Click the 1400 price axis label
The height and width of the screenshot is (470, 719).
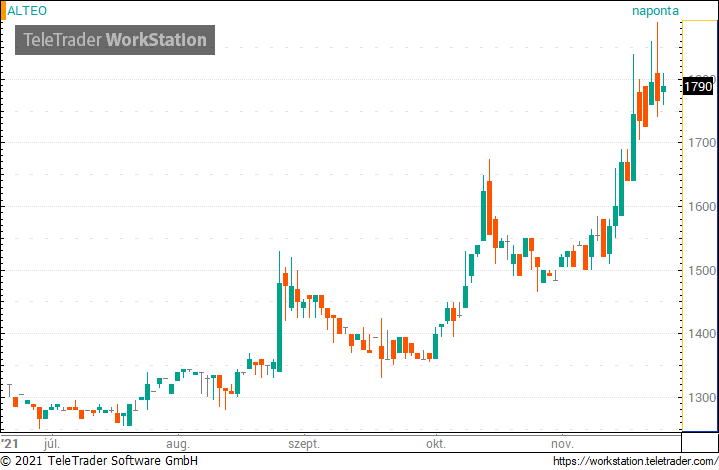(702, 334)
